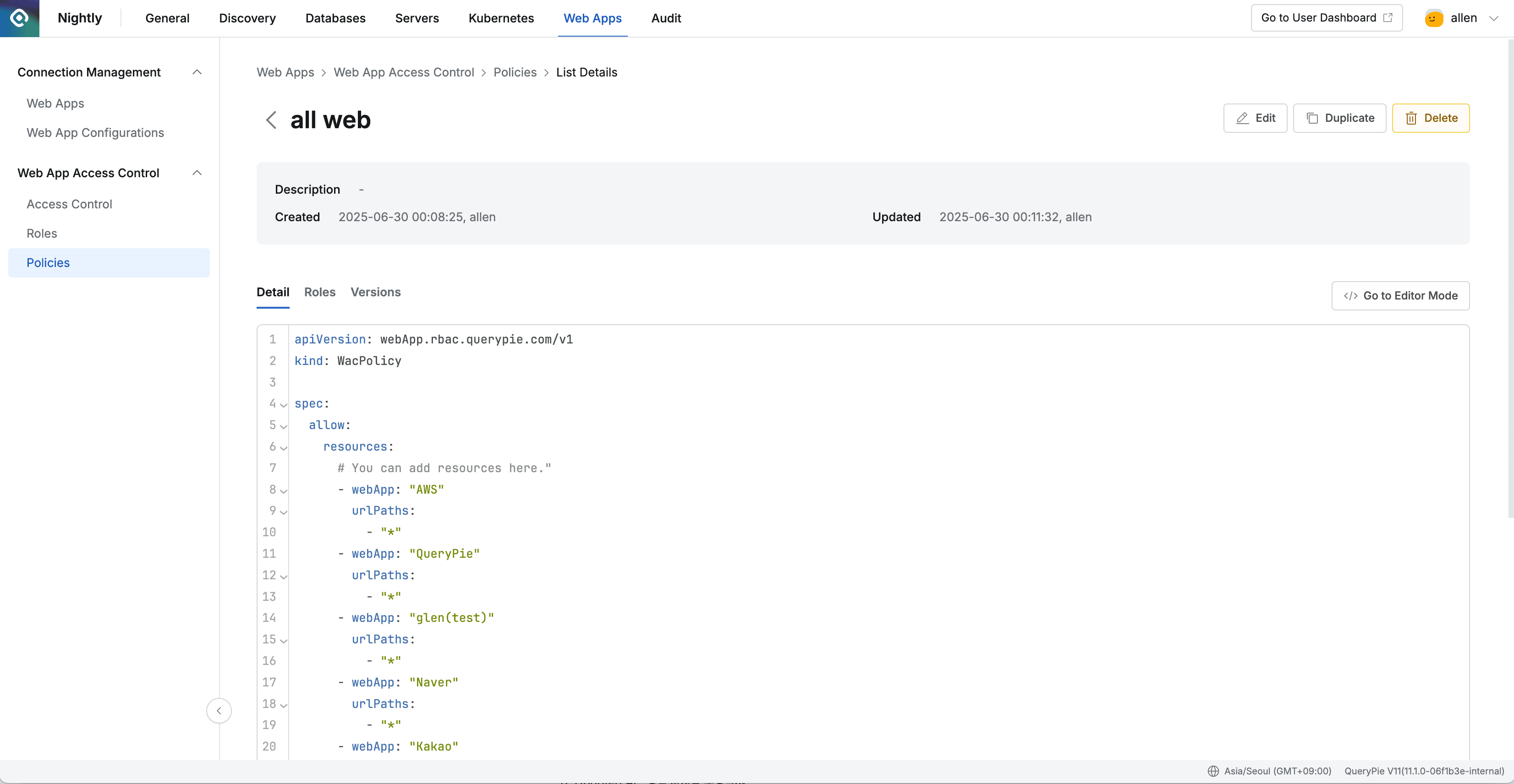Image resolution: width=1514 pixels, height=784 pixels.
Task: Switch to the Roles tab
Action: (x=320, y=292)
